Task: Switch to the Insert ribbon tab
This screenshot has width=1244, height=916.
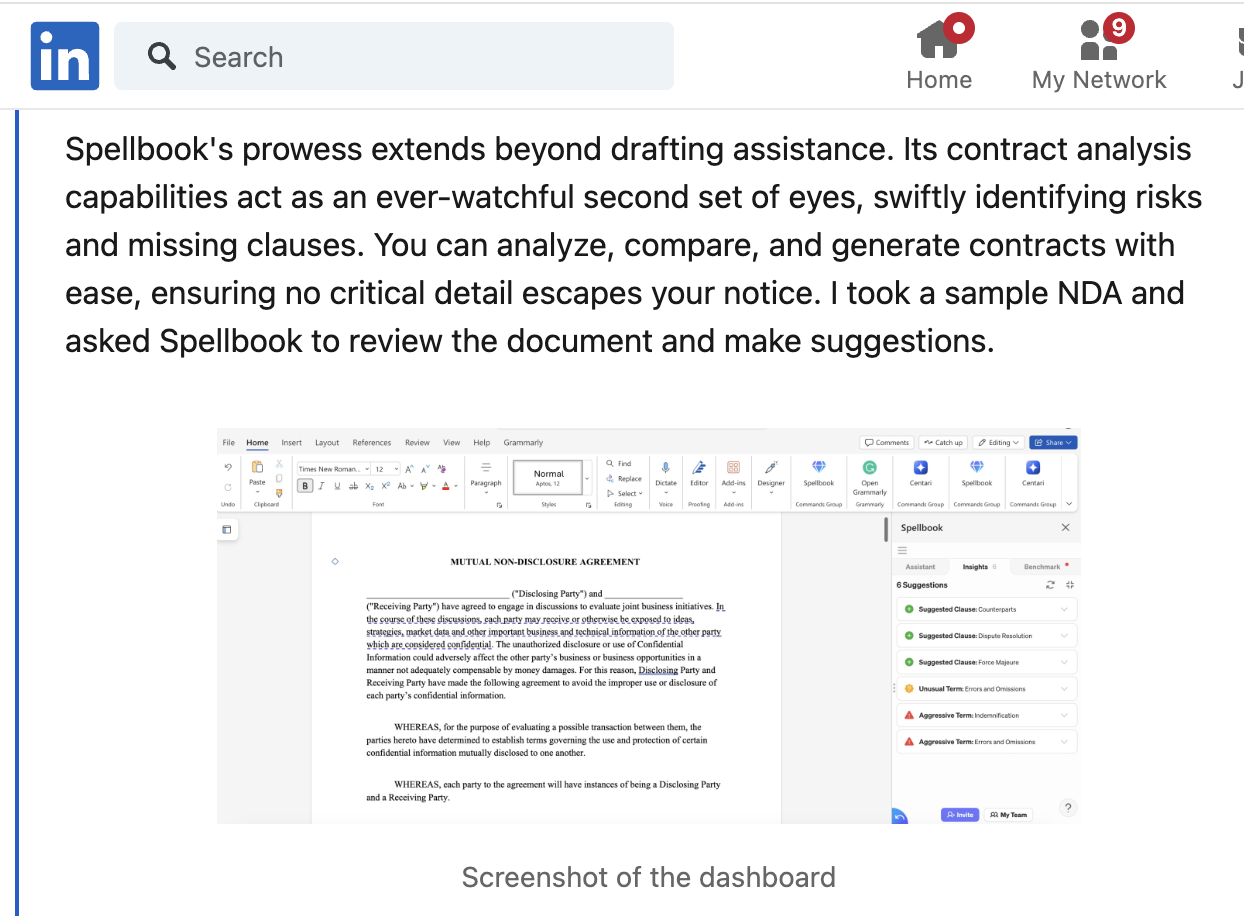Action: 291,442
